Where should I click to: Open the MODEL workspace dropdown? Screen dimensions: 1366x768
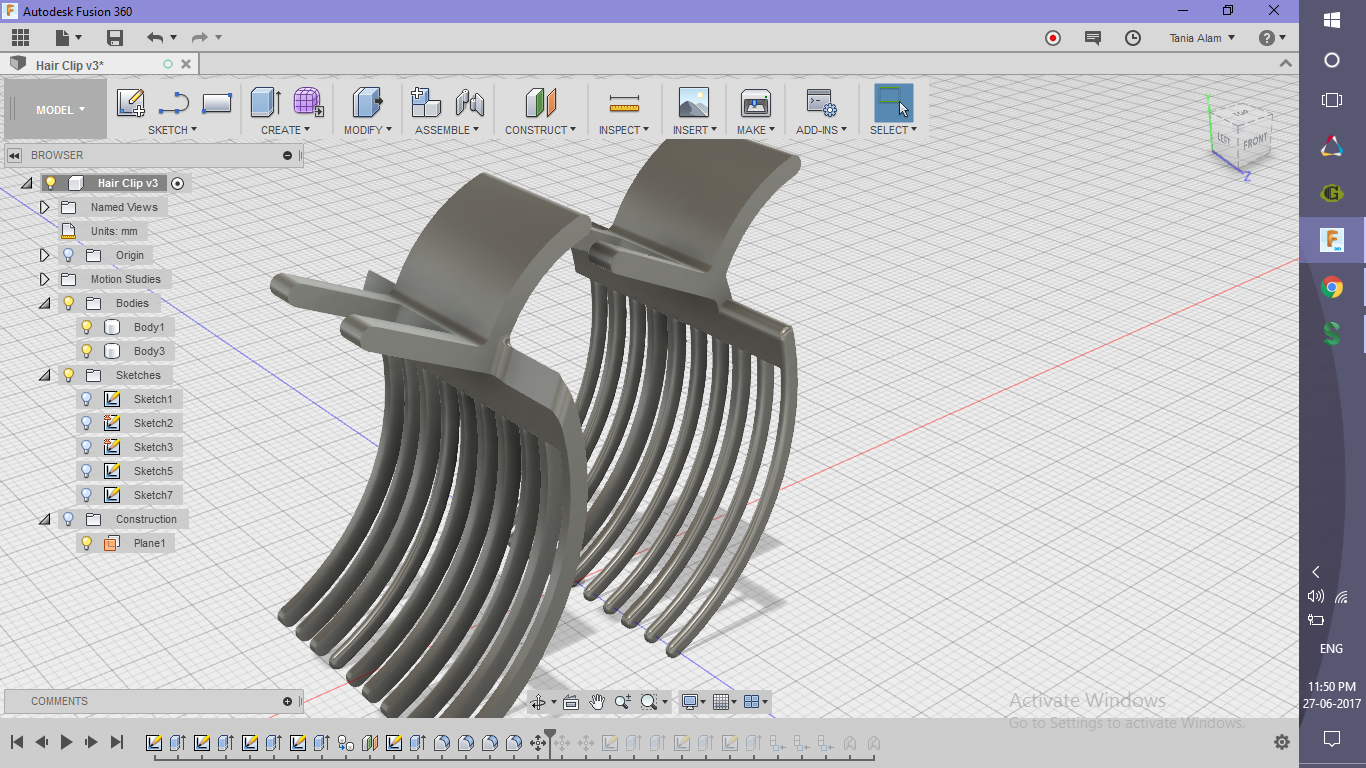pyautogui.click(x=60, y=110)
